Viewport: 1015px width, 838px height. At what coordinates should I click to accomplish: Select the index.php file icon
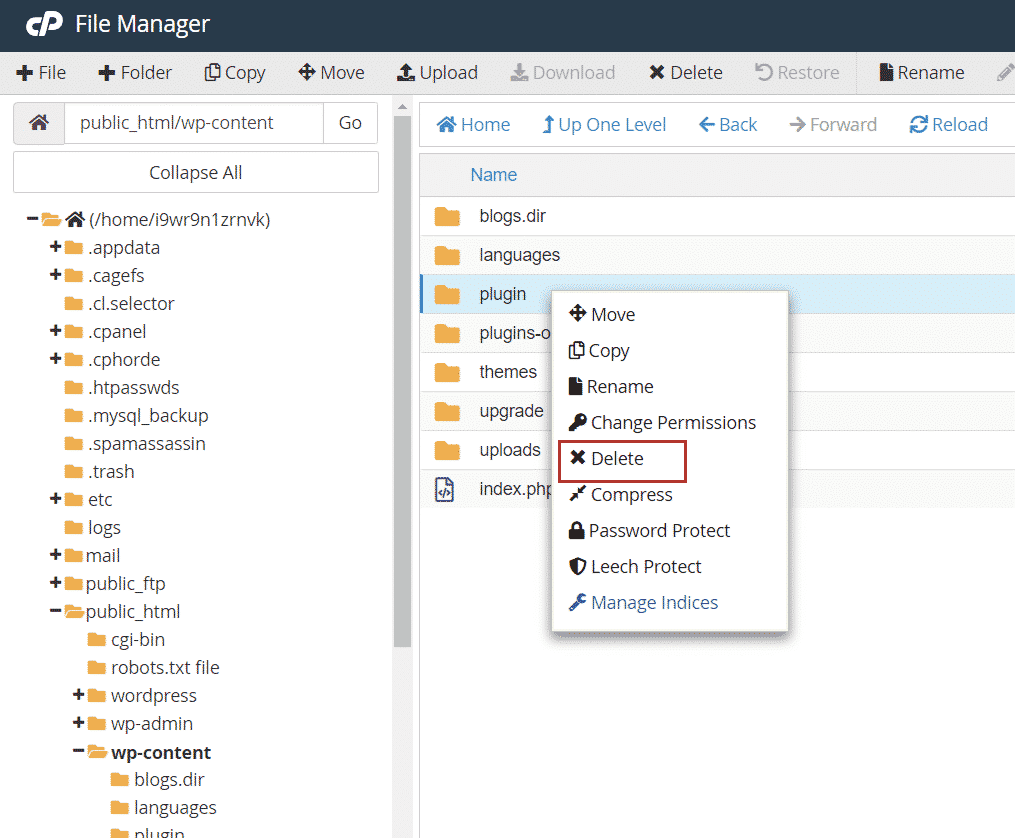445,489
